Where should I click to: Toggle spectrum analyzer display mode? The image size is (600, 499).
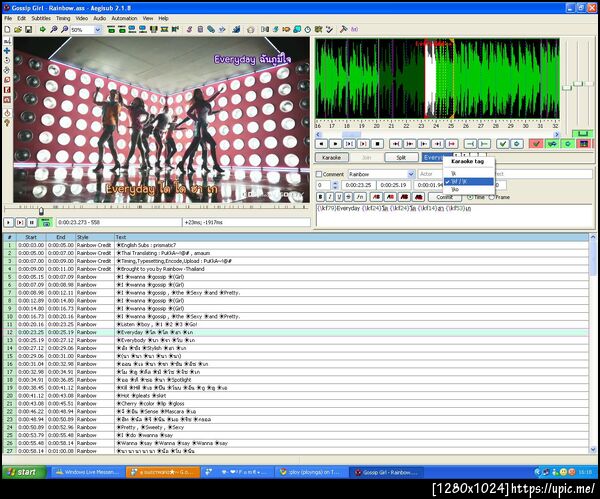584,144
